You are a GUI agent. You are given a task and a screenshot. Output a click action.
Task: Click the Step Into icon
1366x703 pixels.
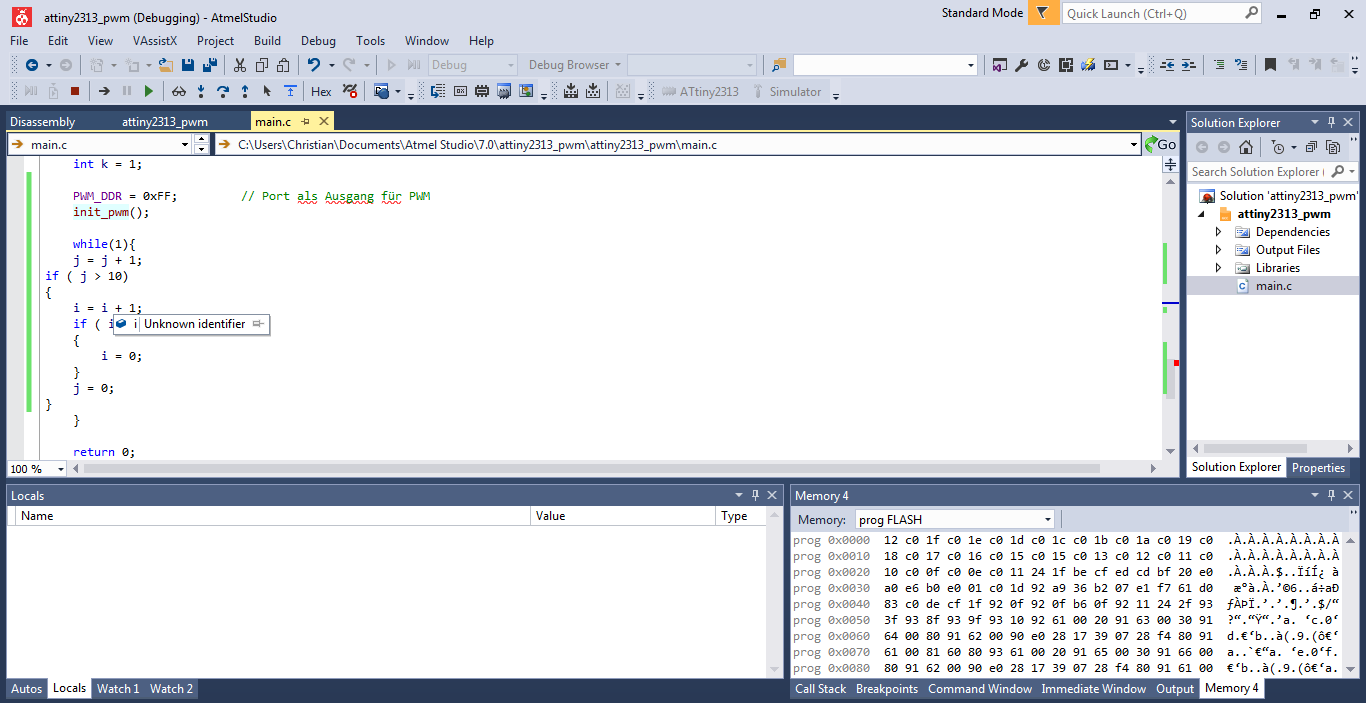pyautogui.click(x=201, y=91)
